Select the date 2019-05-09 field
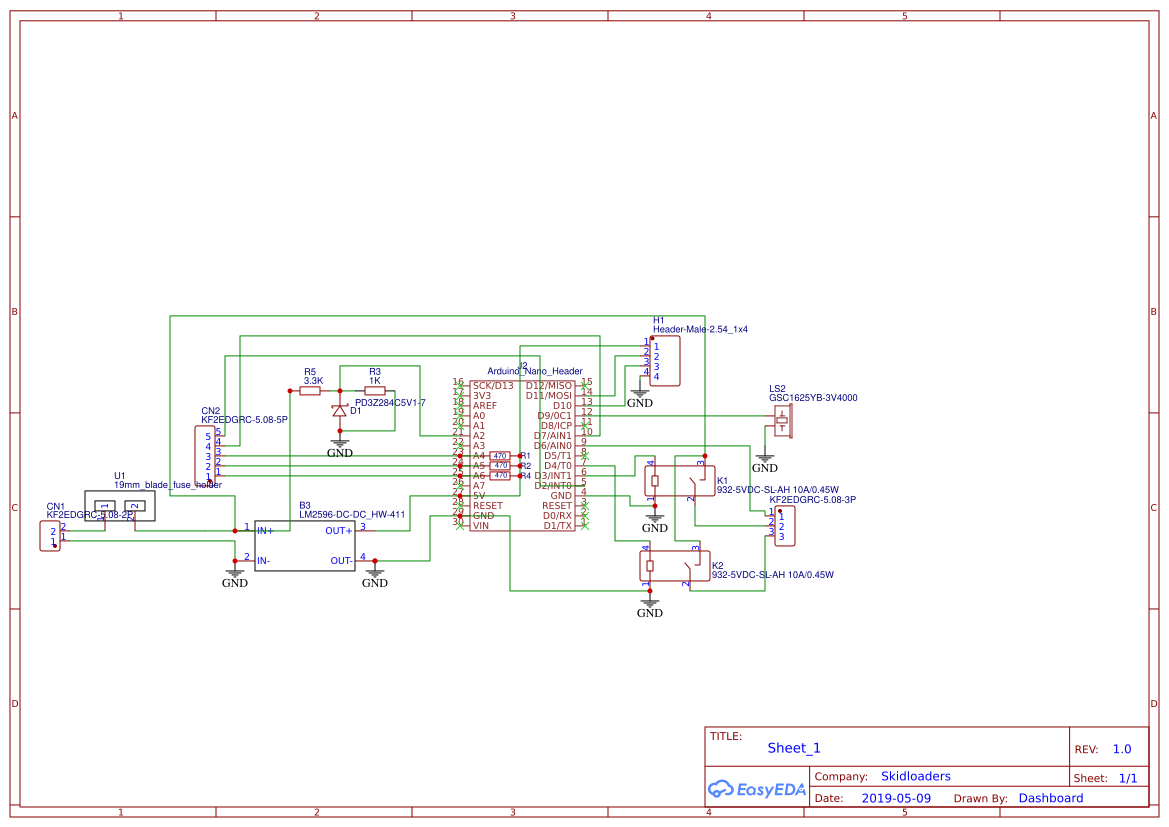Image resolution: width=1169 pixels, height=827 pixels. [x=896, y=798]
